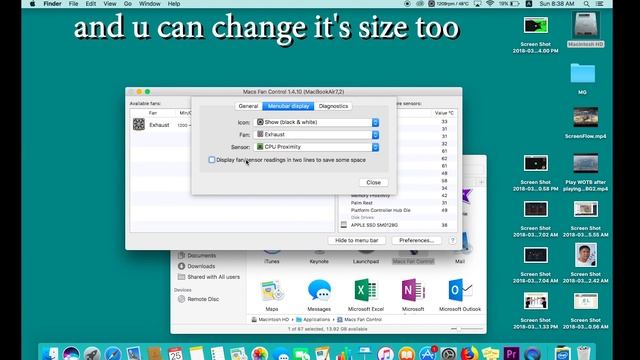
Task: Open the Diagnostics tab
Action: 333,106
